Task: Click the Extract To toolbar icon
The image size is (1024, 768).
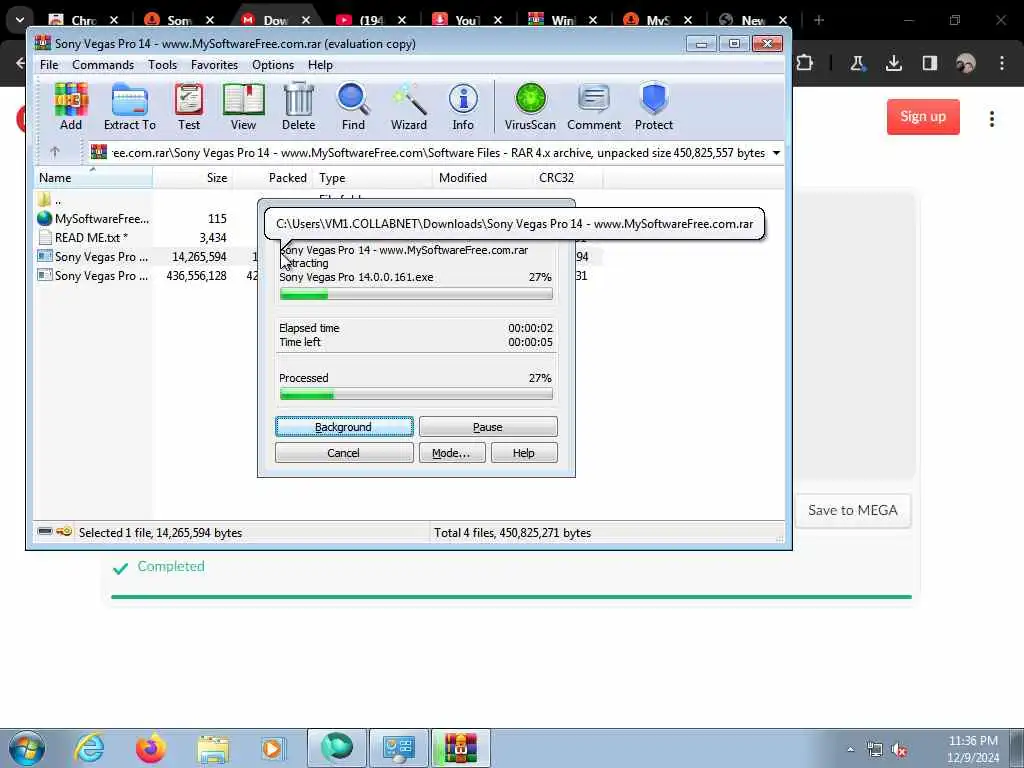Action: click(x=129, y=106)
